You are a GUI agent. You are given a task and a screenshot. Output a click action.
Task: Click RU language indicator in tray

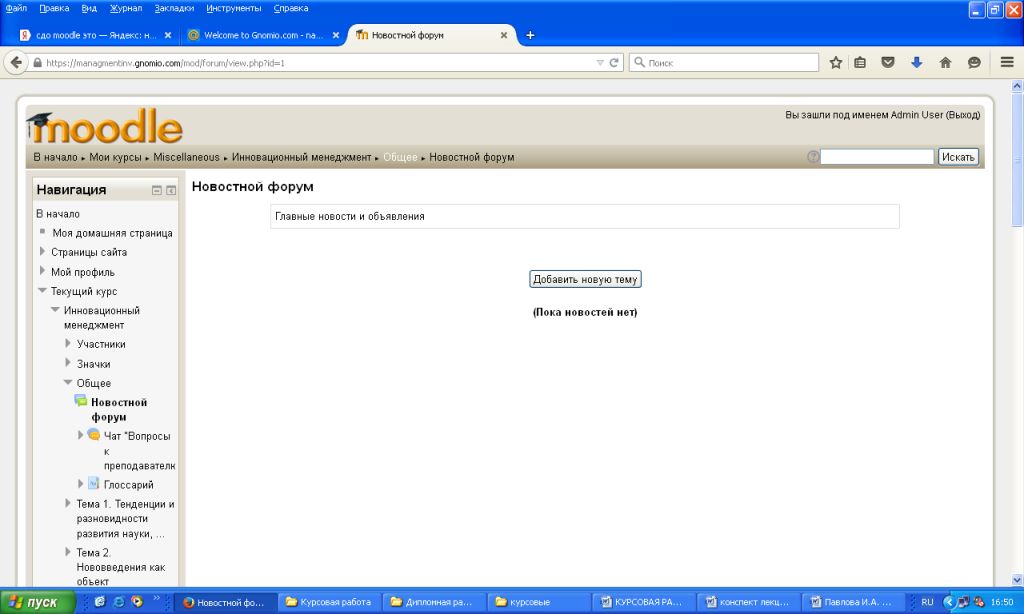click(927, 602)
